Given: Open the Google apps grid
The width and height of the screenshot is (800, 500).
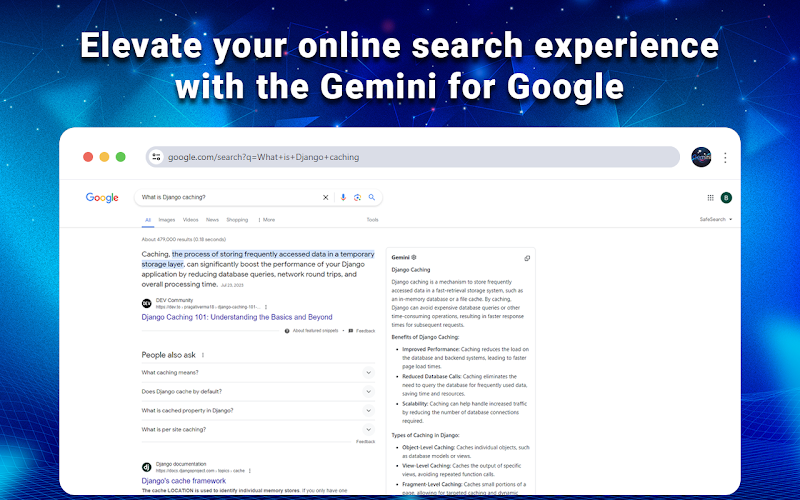Looking at the screenshot, I should 710,197.
